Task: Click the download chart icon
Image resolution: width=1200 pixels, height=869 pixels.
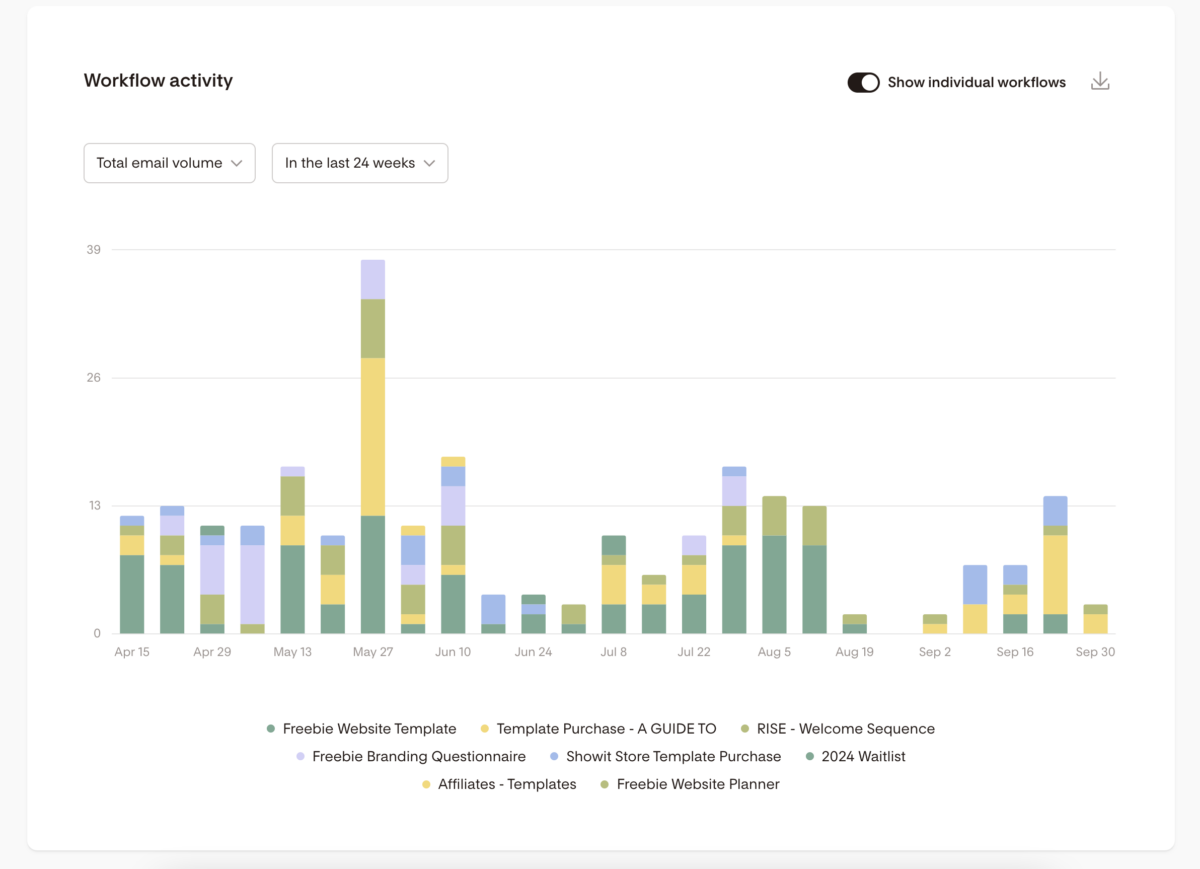Action: 1100,82
